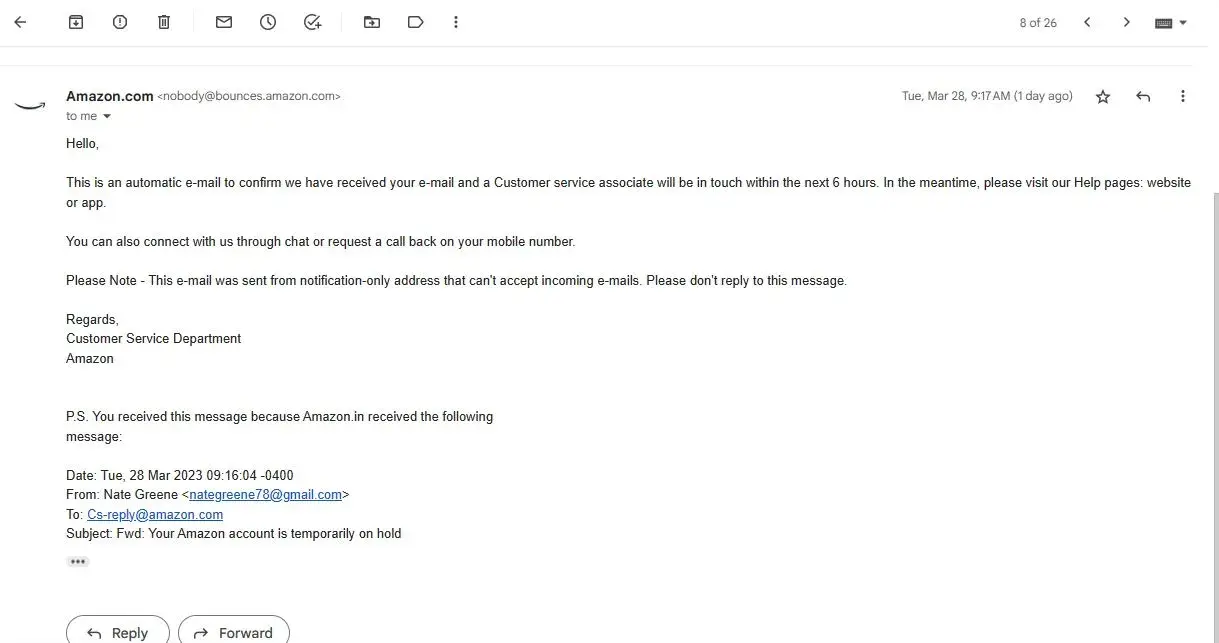Go back to the inbox list
This screenshot has width=1219, height=643.
click(20, 22)
